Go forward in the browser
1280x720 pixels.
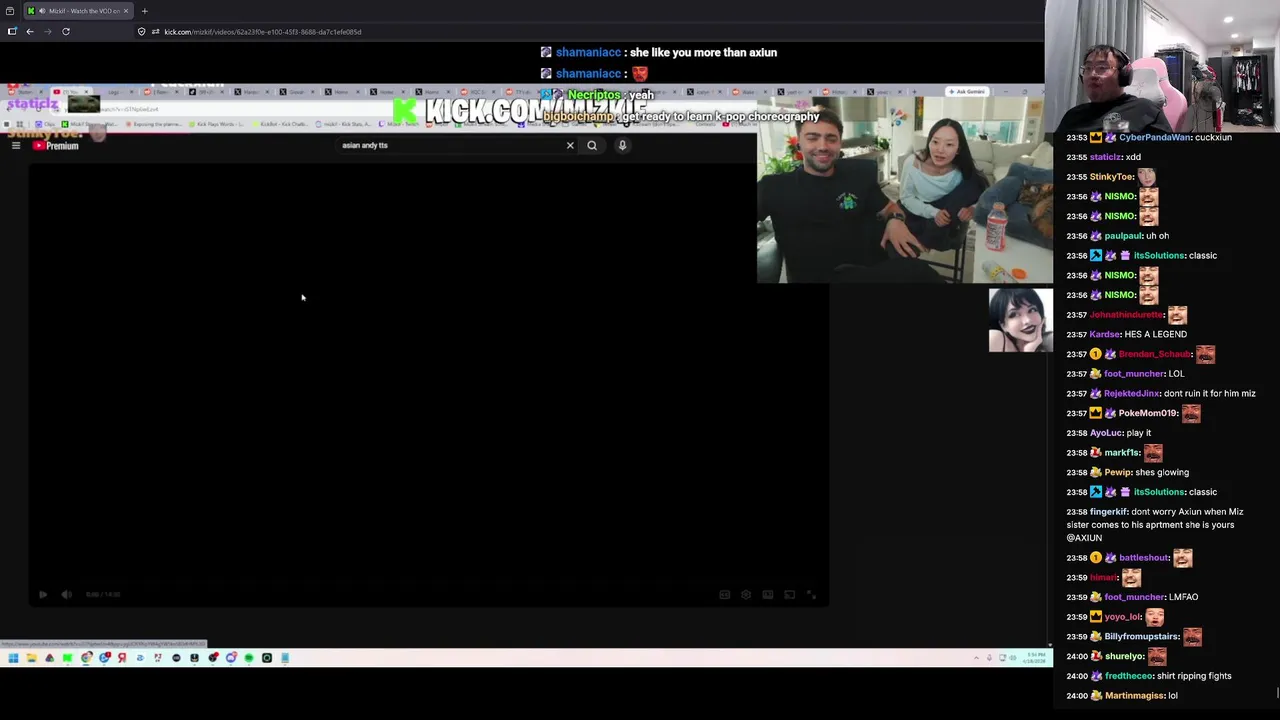pos(48,32)
